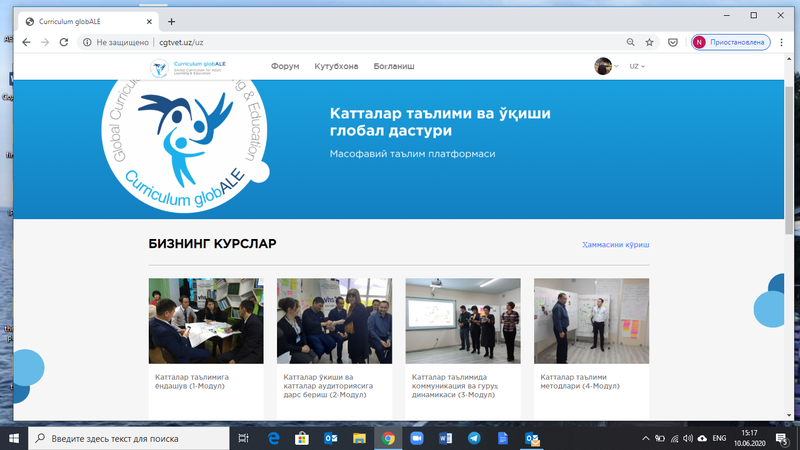
Task: Expand the user avatar dropdown
Action: (x=608, y=67)
